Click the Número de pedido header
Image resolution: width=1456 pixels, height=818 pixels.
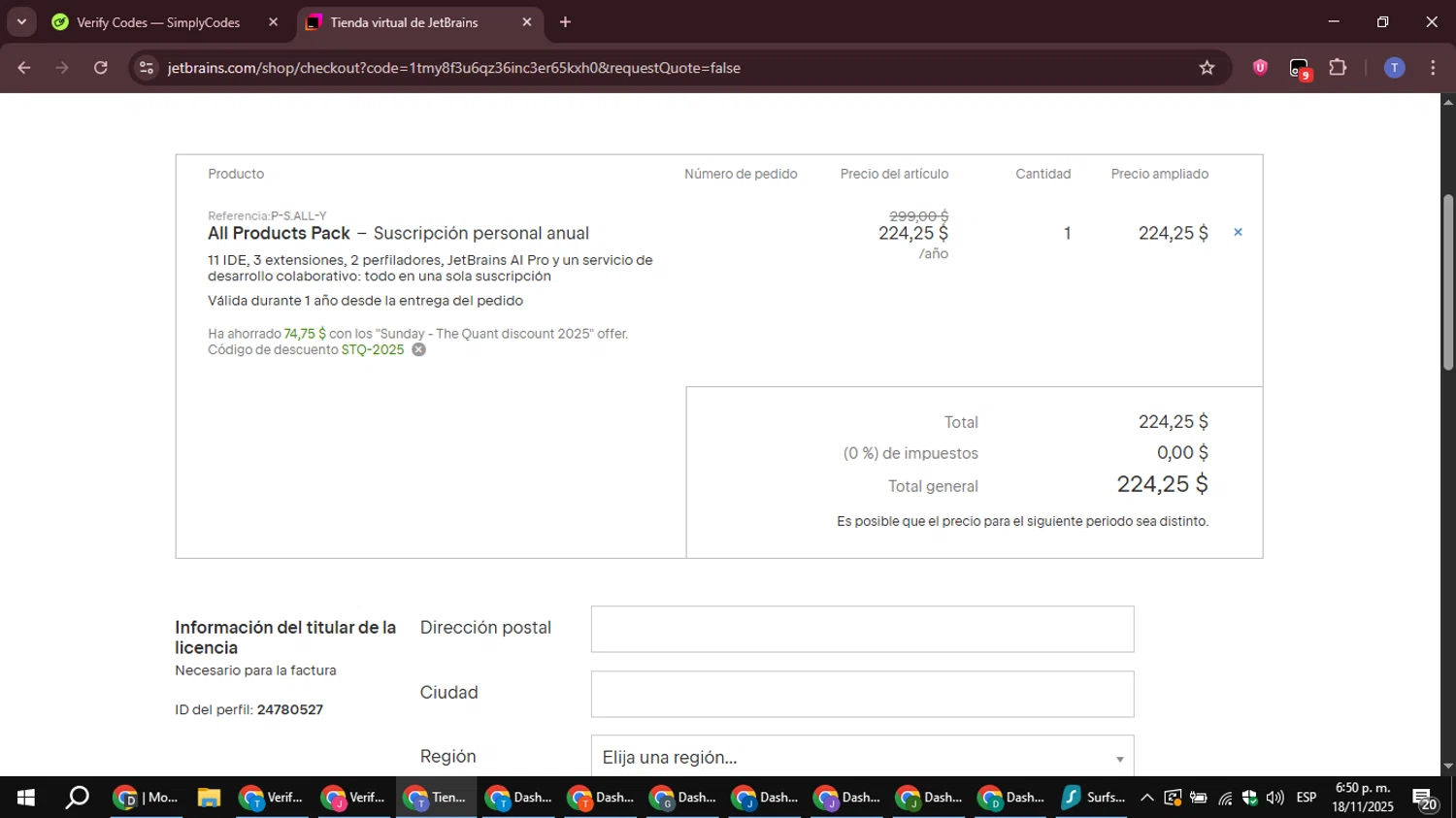741,174
